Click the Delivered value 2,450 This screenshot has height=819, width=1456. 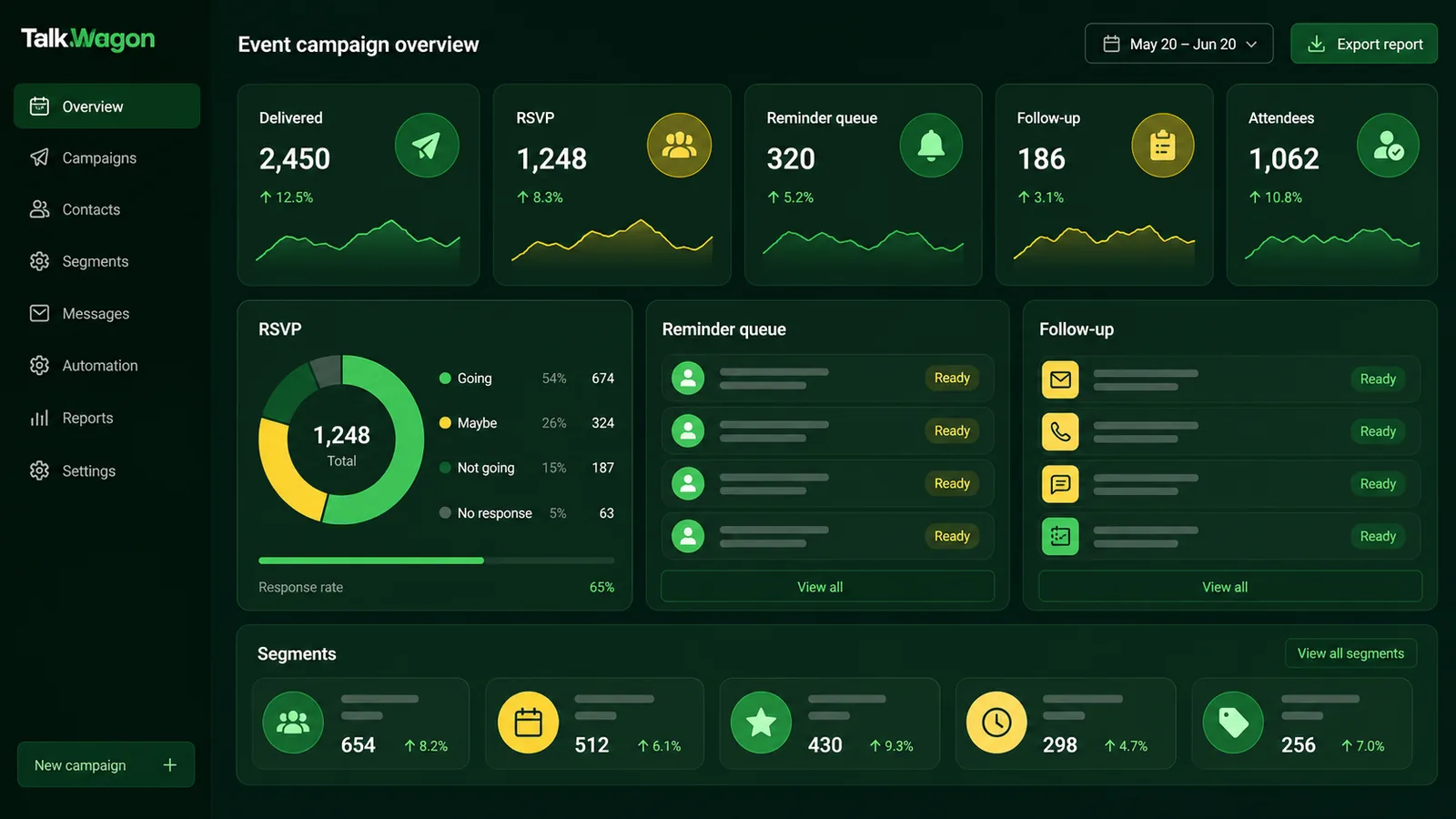click(295, 159)
